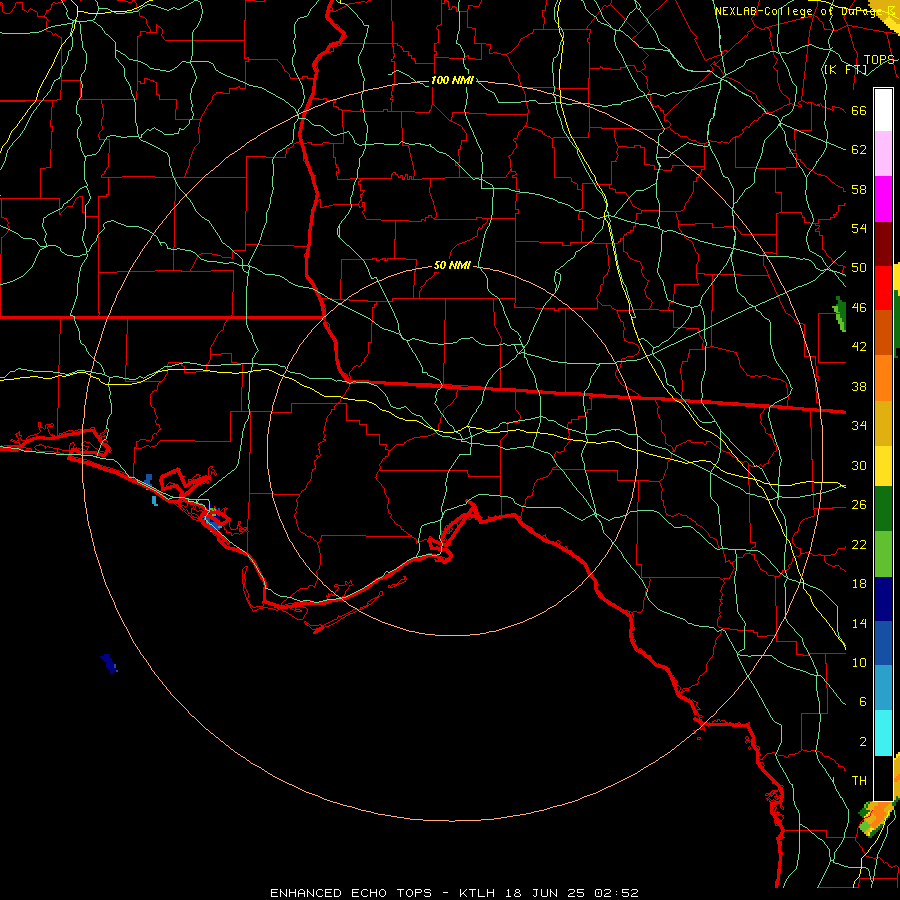
Task: Click the legend value '18'
Action: [859, 584]
